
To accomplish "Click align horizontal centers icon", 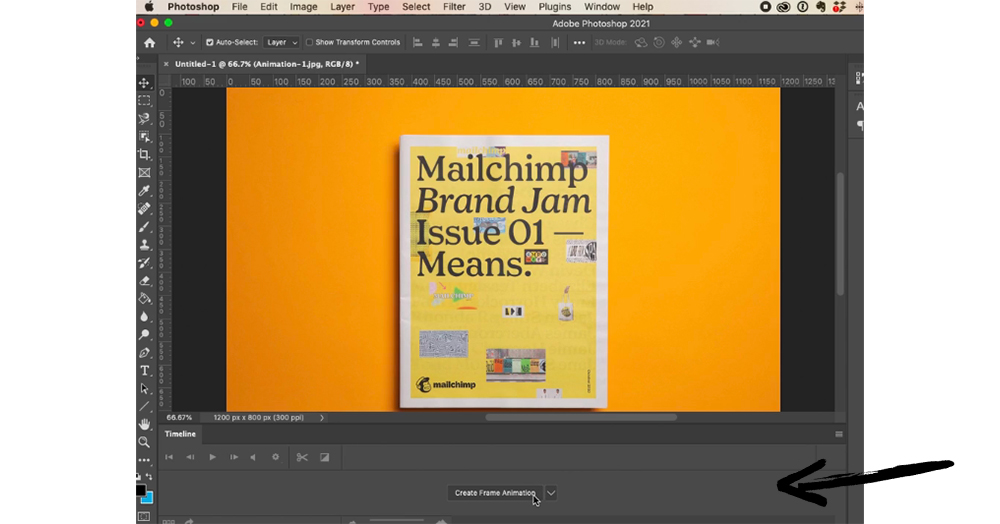I will 436,43.
